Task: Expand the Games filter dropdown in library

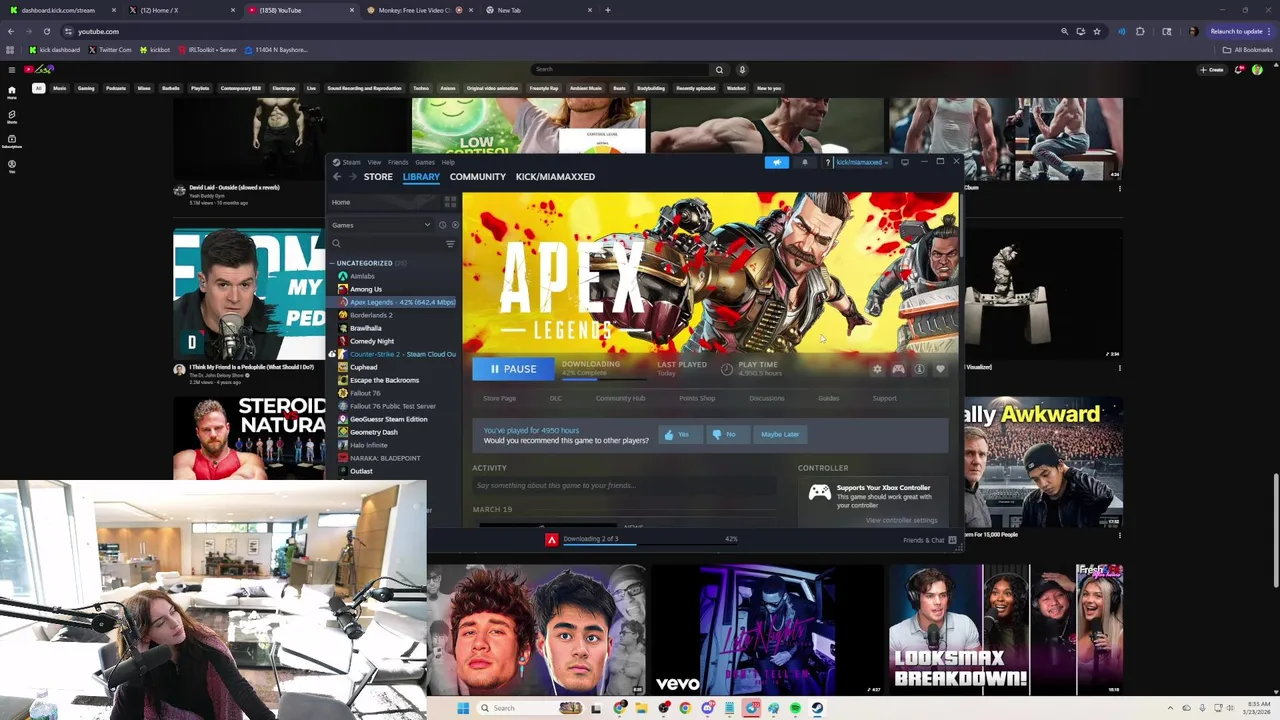Action: (381, 225)
